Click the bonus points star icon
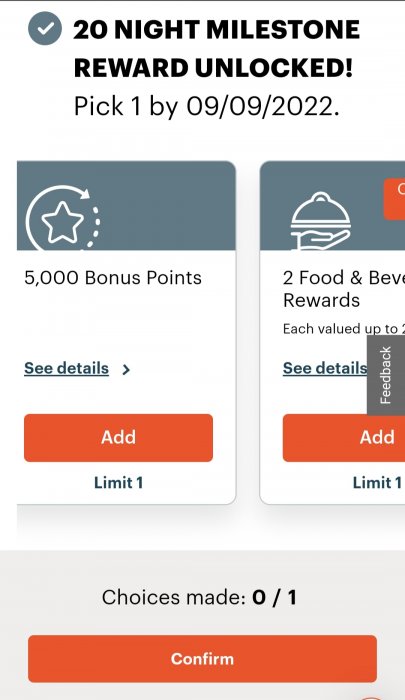 pyautogui.click(x=63, y=219)
